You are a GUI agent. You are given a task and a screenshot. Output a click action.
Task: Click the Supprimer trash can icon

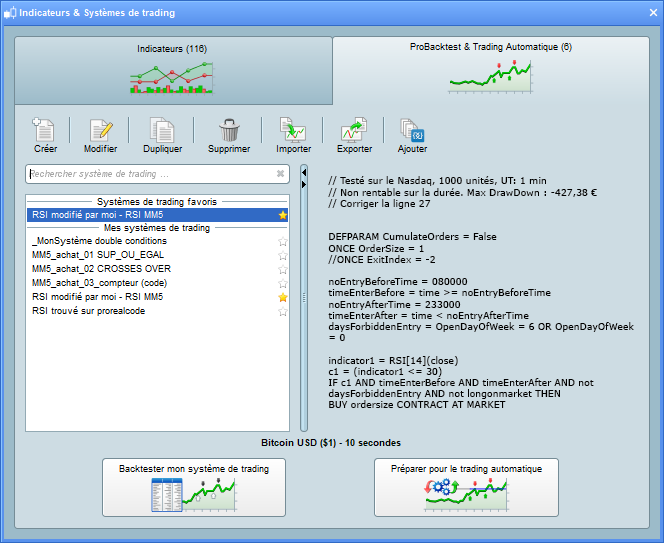click(229, 130)
